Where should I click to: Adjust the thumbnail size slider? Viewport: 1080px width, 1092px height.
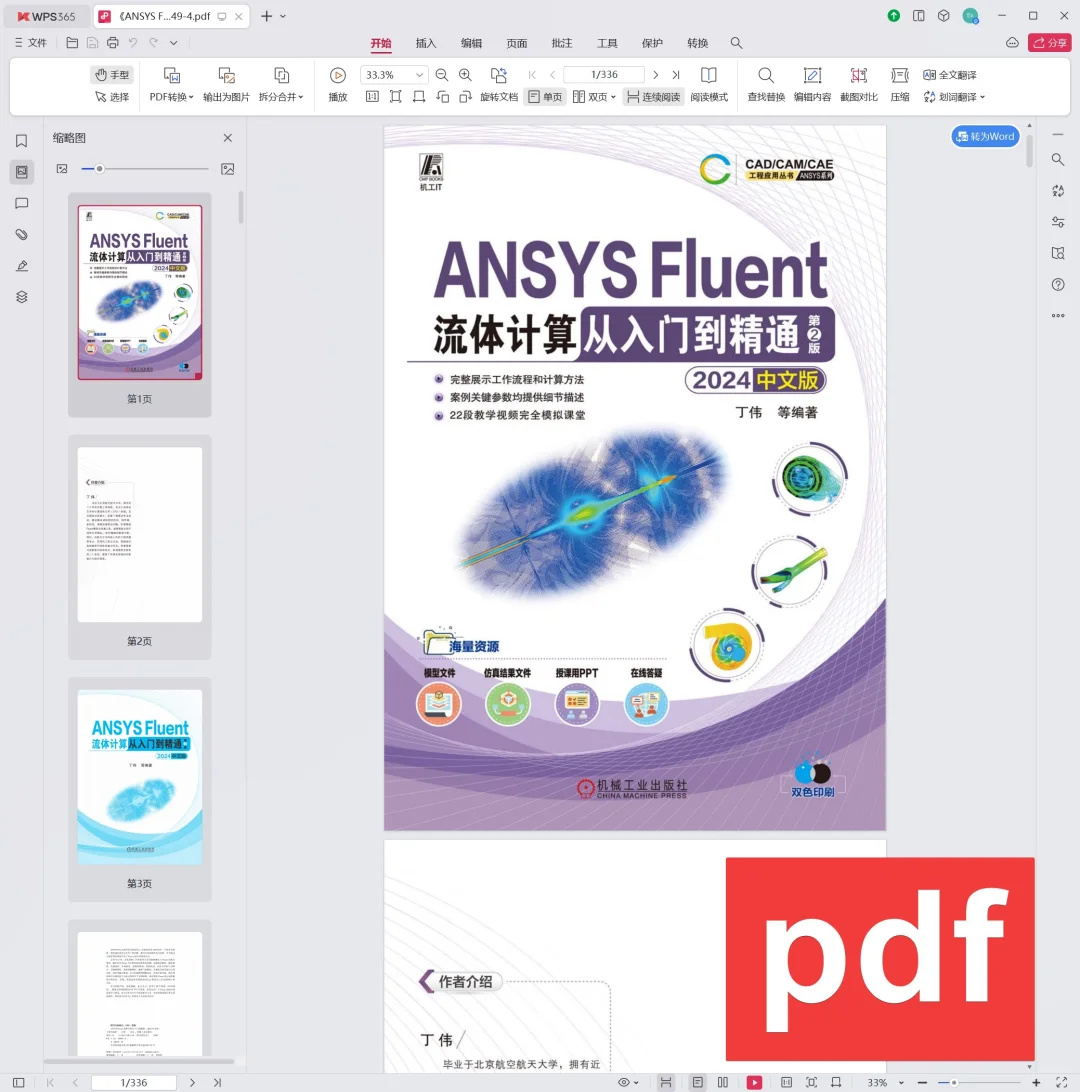point(100,169)
